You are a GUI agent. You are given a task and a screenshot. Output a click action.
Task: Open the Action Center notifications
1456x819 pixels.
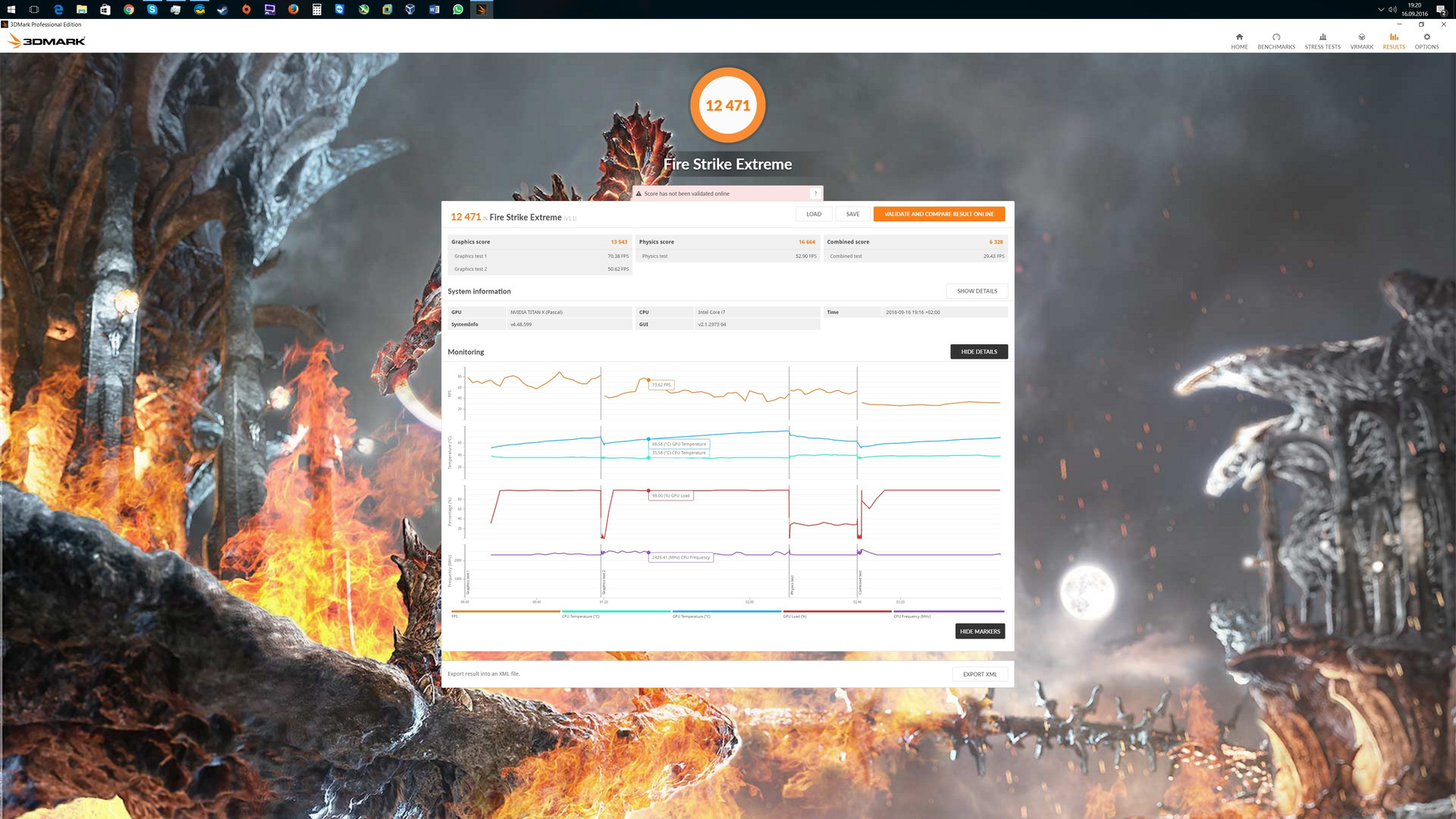pyautogui.click(x=1441, y=9)
